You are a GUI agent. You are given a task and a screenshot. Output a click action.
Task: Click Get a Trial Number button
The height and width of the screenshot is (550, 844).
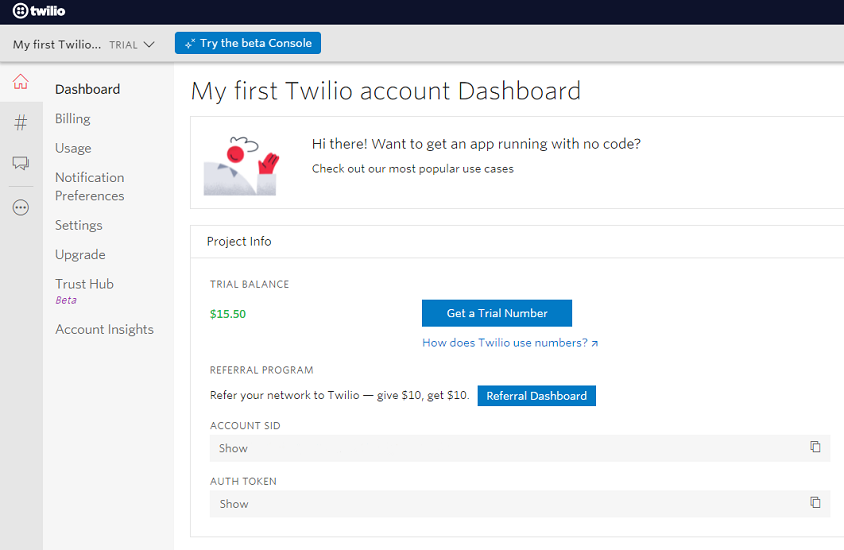click(497, 313)
